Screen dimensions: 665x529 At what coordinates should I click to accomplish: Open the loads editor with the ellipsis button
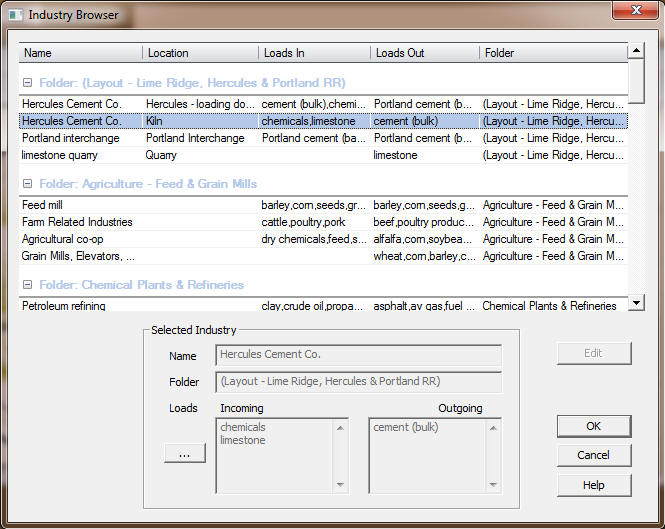(185, 453)
